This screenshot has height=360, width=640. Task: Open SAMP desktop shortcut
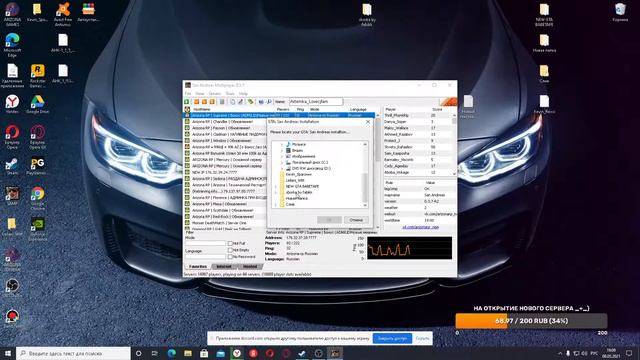[x=12, y=196]
